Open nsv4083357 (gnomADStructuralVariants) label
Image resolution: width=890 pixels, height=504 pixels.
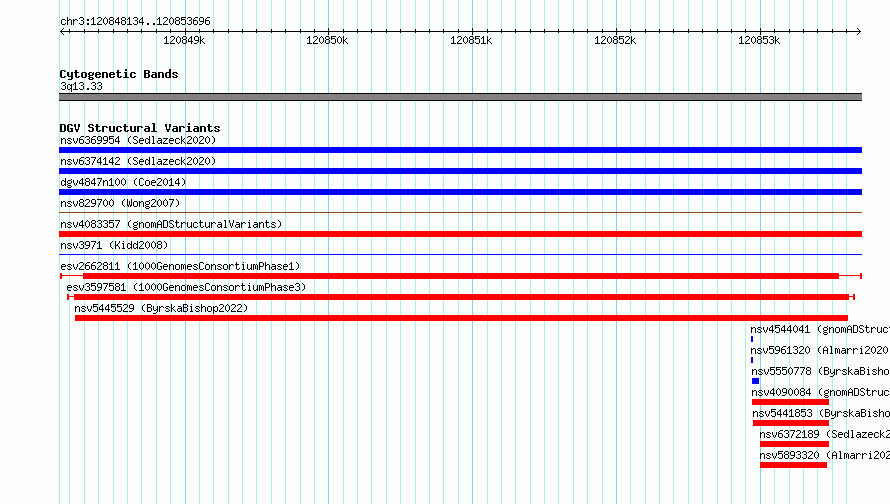click(x=171, y=224)
